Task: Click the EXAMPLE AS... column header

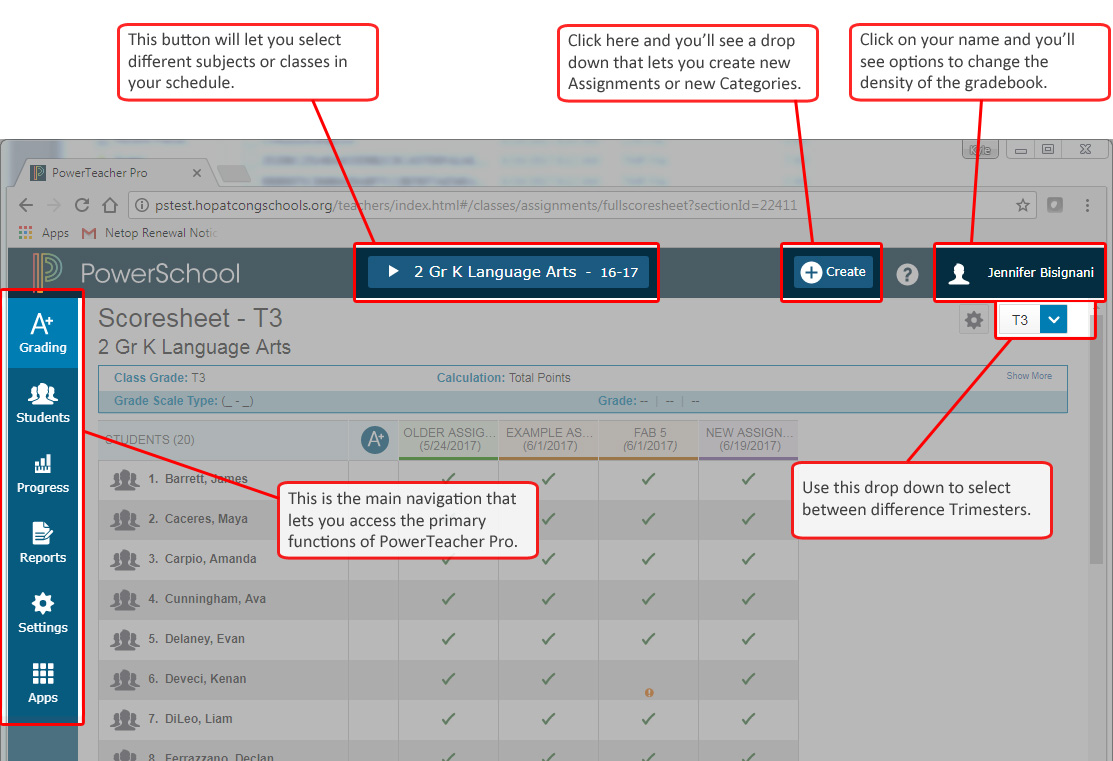Action: pyautogui.click(x=549, y=439)
